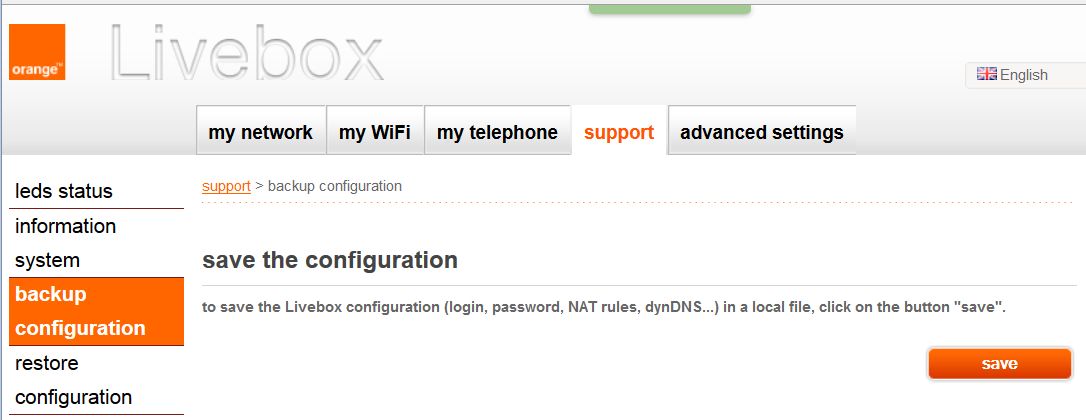This screenshot has width=1086, height=420.
Task: Select the support tab
Action: (619, 132)
